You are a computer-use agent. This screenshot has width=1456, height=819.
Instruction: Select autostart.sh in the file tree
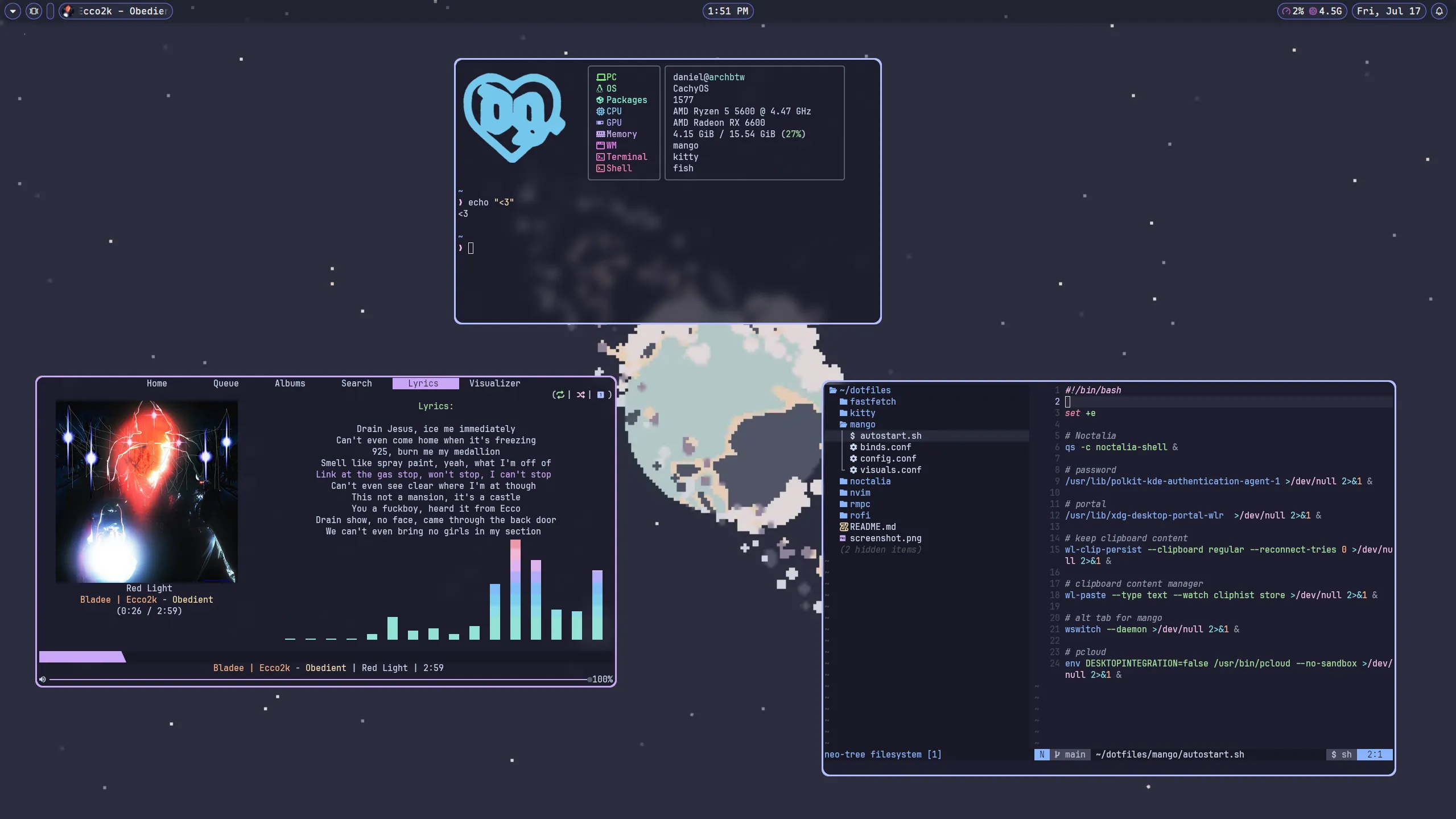(885, 436)
